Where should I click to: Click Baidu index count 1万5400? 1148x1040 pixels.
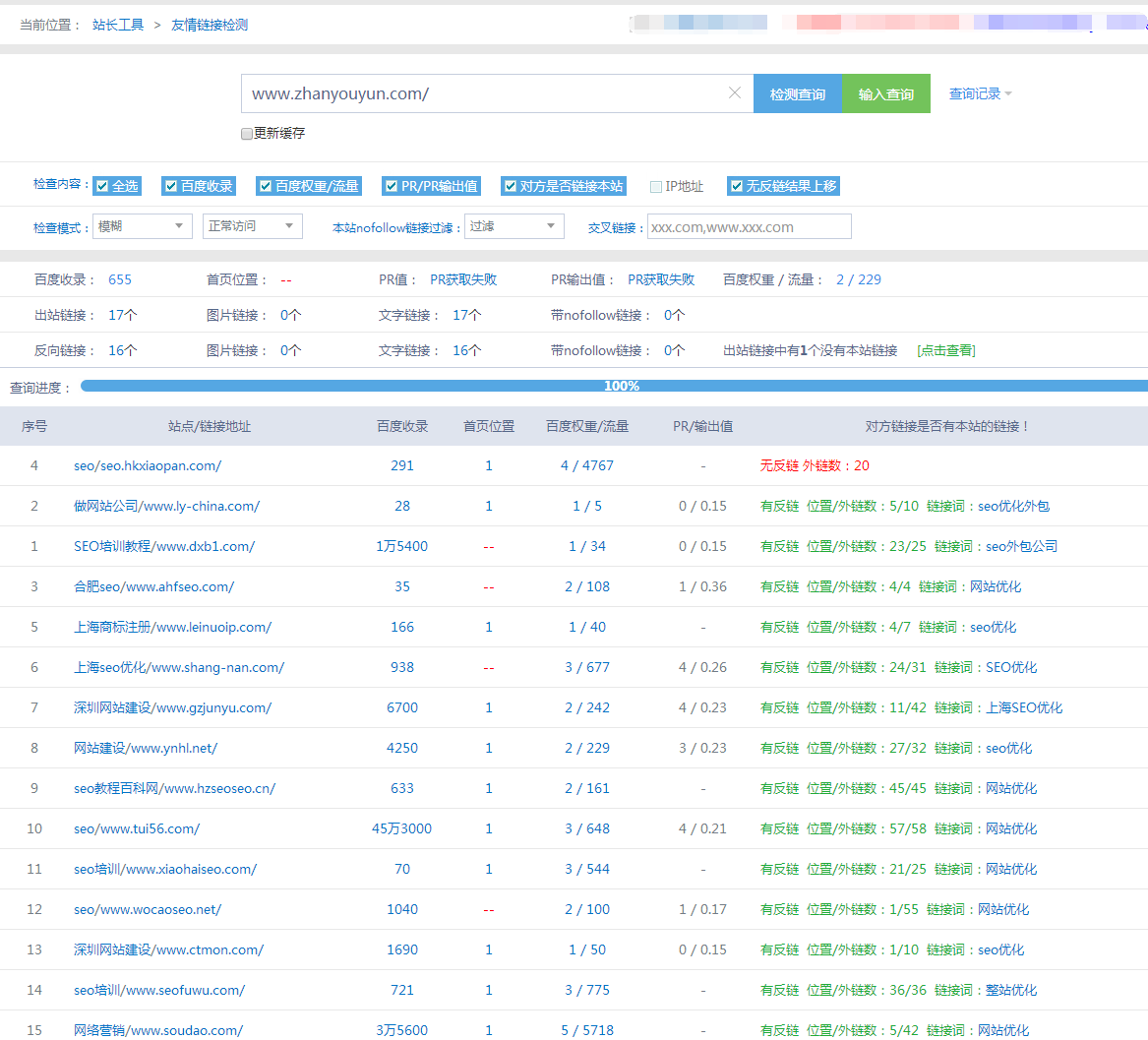pos(402,546)
